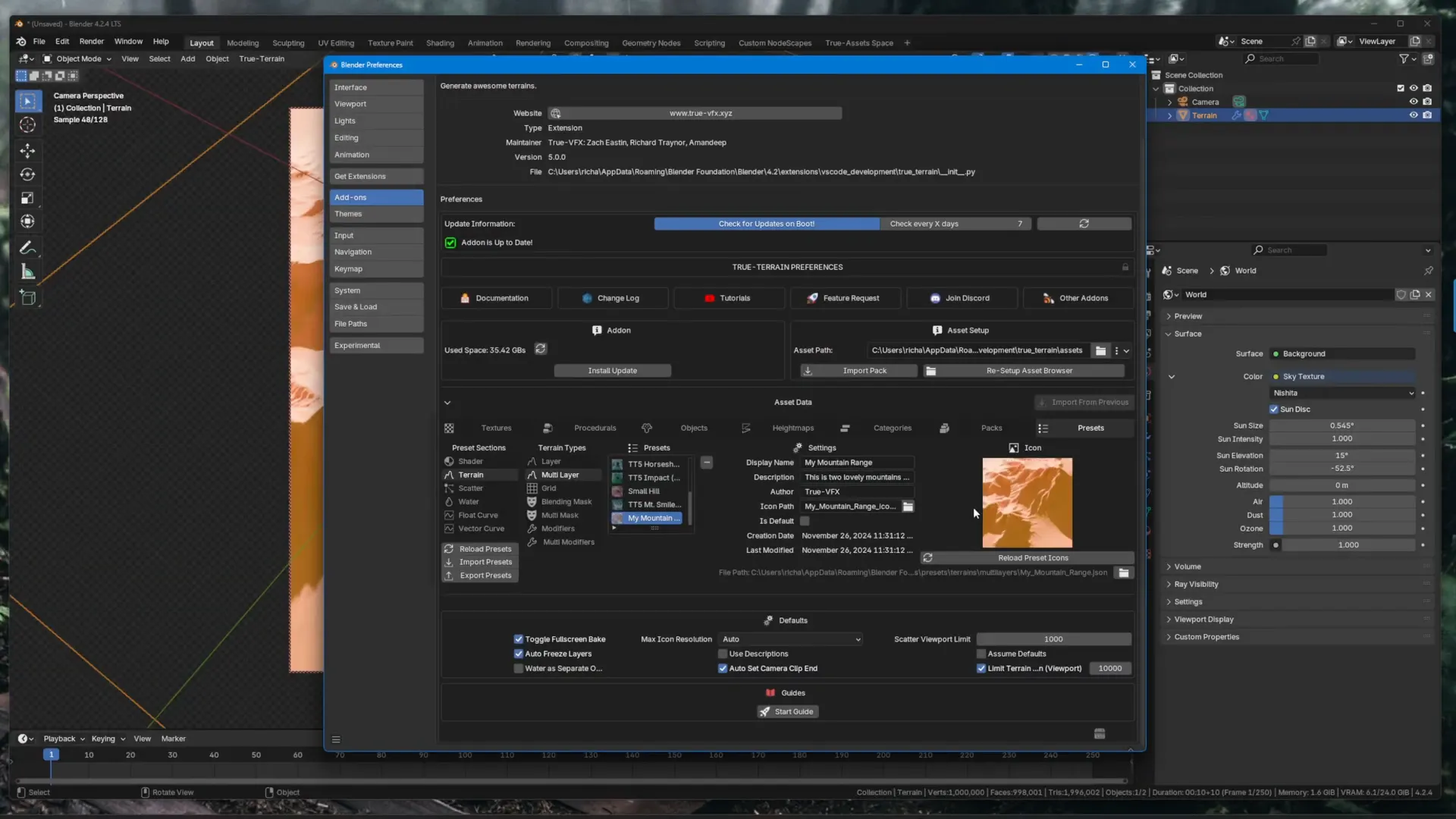Select the Annotate tool icon

[27, 248]
